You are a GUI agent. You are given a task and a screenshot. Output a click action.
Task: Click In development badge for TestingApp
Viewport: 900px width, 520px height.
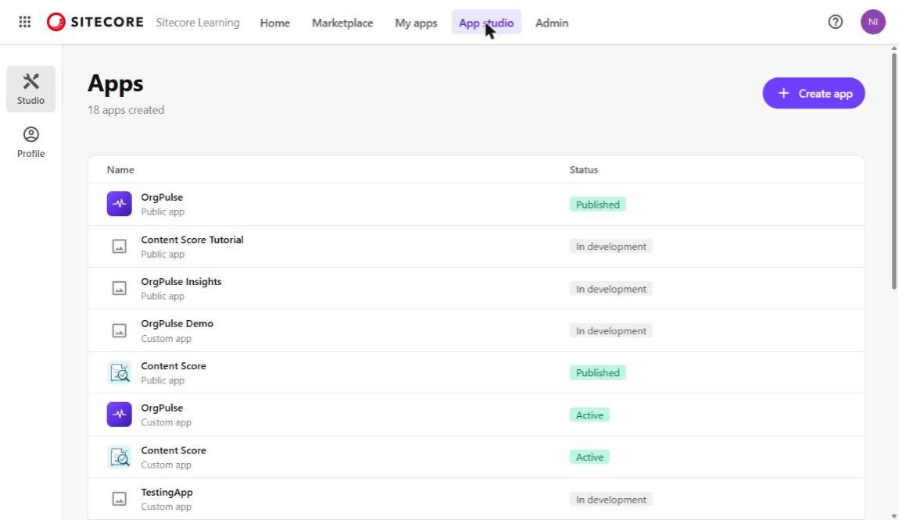[611, 499]
